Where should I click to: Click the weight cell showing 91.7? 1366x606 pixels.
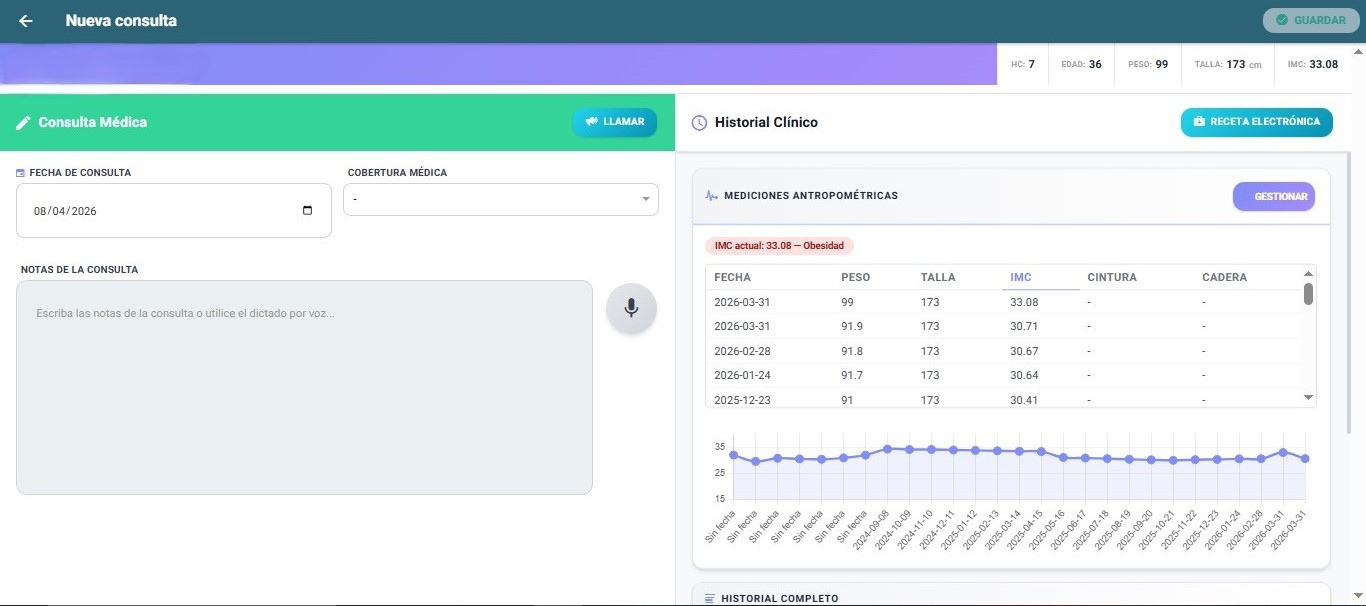(852, 375)
